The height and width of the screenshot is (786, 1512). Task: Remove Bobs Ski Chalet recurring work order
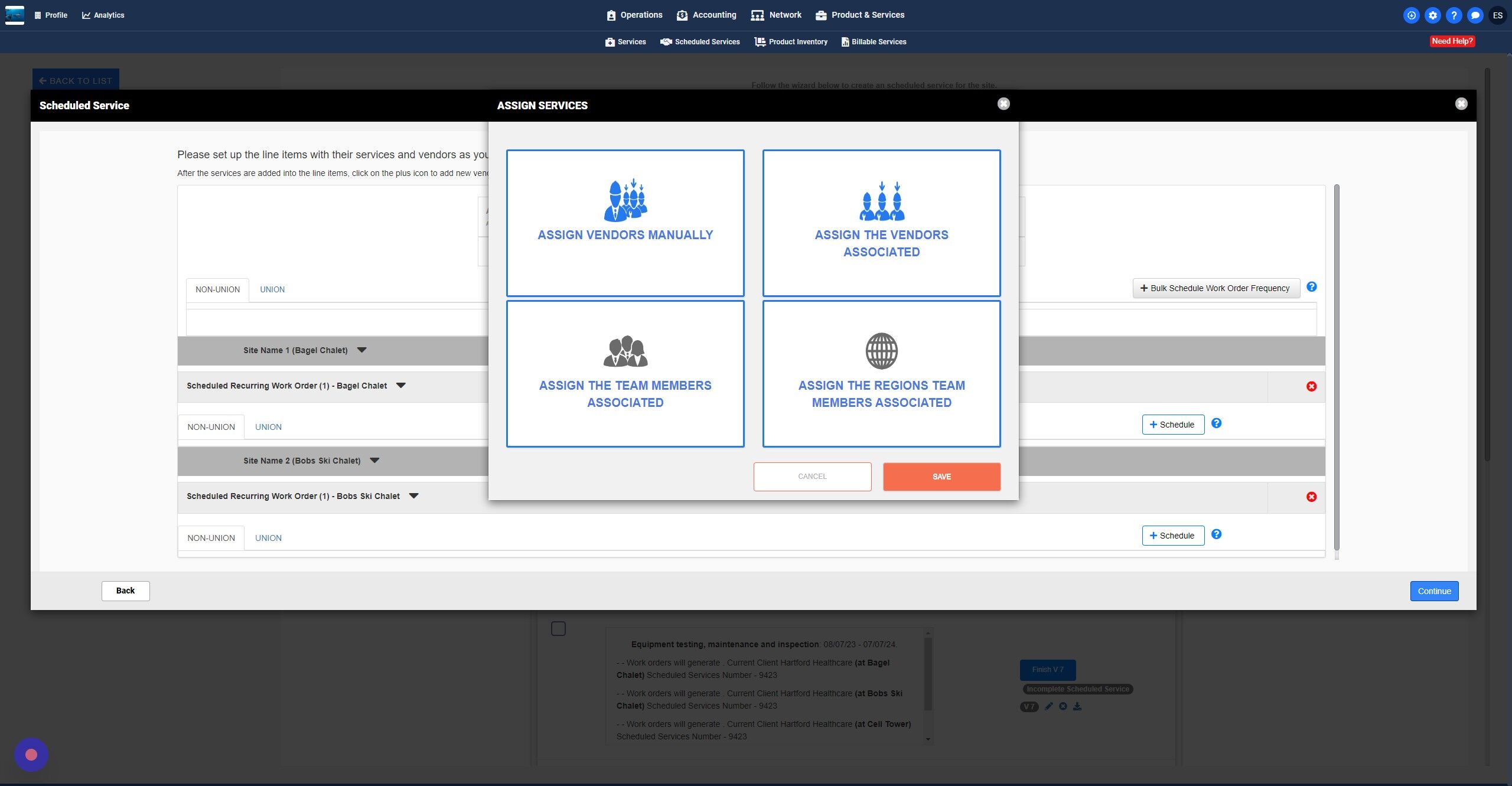[1311, 497]
